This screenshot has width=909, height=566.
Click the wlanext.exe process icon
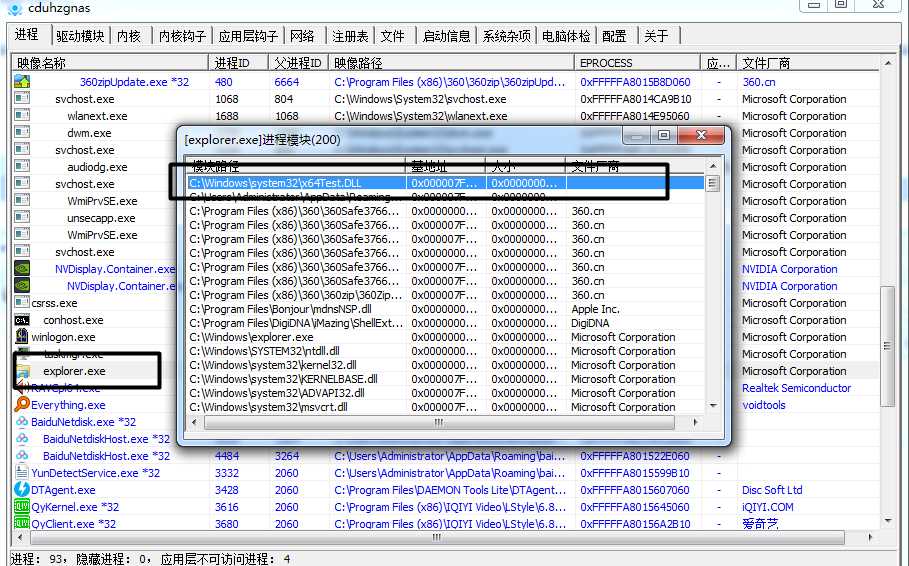pyautogui.click(x=22, y=115)
